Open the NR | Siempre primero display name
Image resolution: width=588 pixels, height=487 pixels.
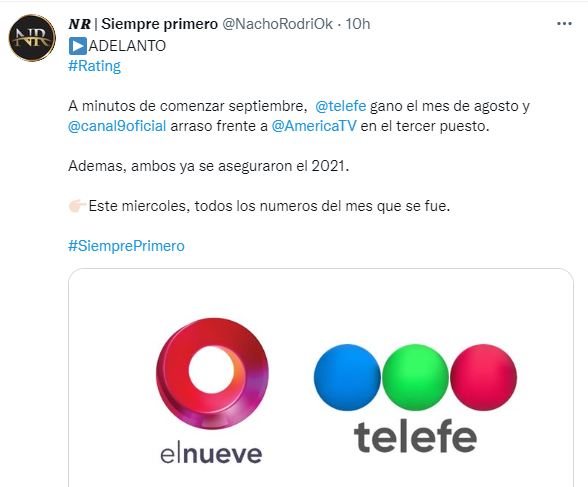point(143,24)
